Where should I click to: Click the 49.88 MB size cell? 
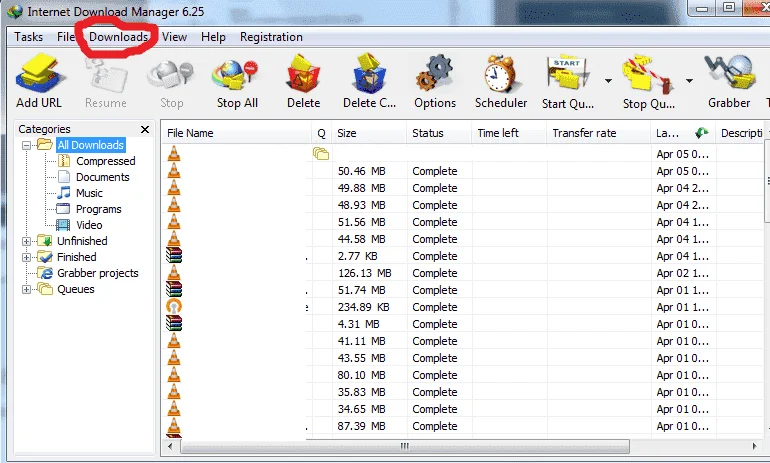[361, 188]
